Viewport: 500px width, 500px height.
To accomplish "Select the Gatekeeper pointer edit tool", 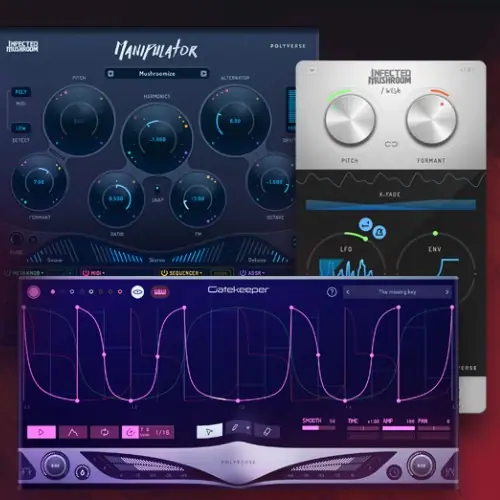I will pos(209,432).
